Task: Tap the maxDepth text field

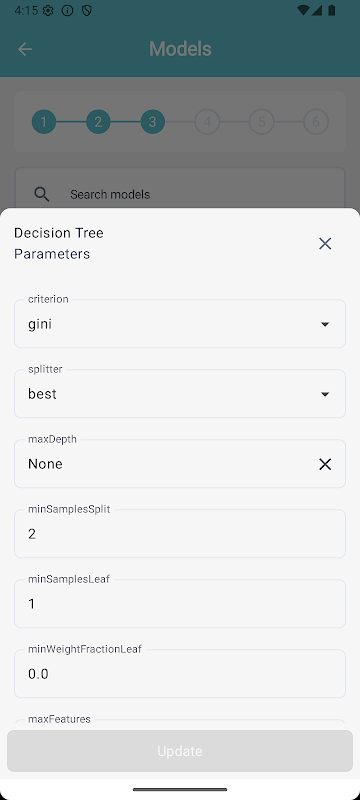Action: (x=179, y=464)
